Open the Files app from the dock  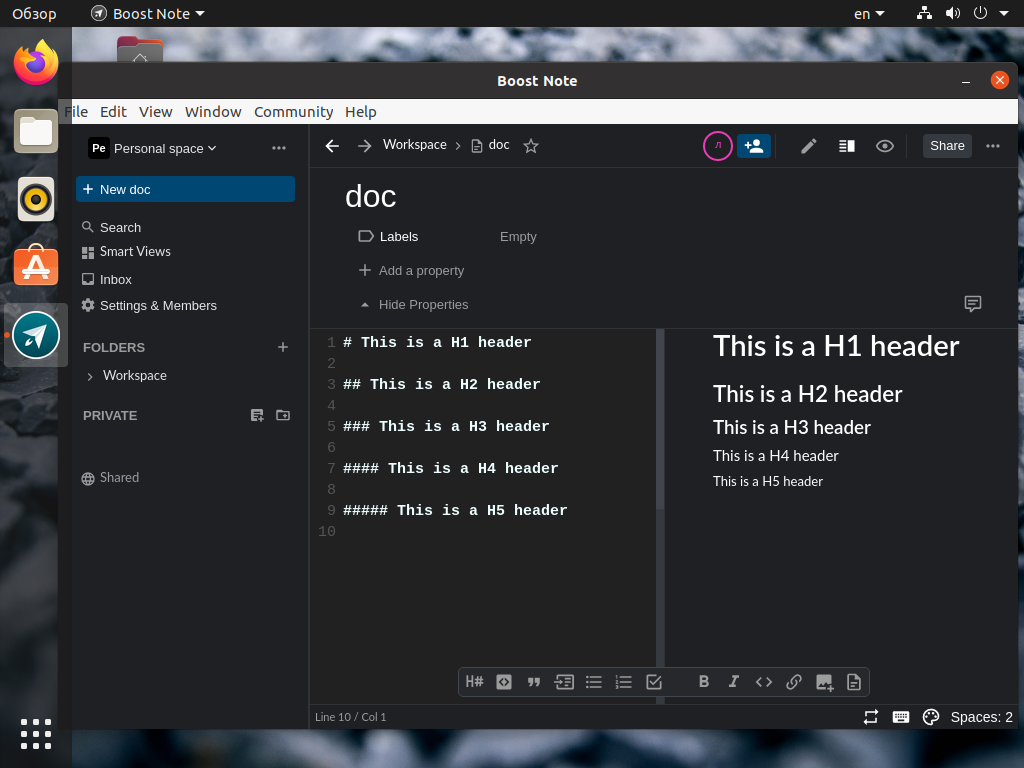click(36, 131)
